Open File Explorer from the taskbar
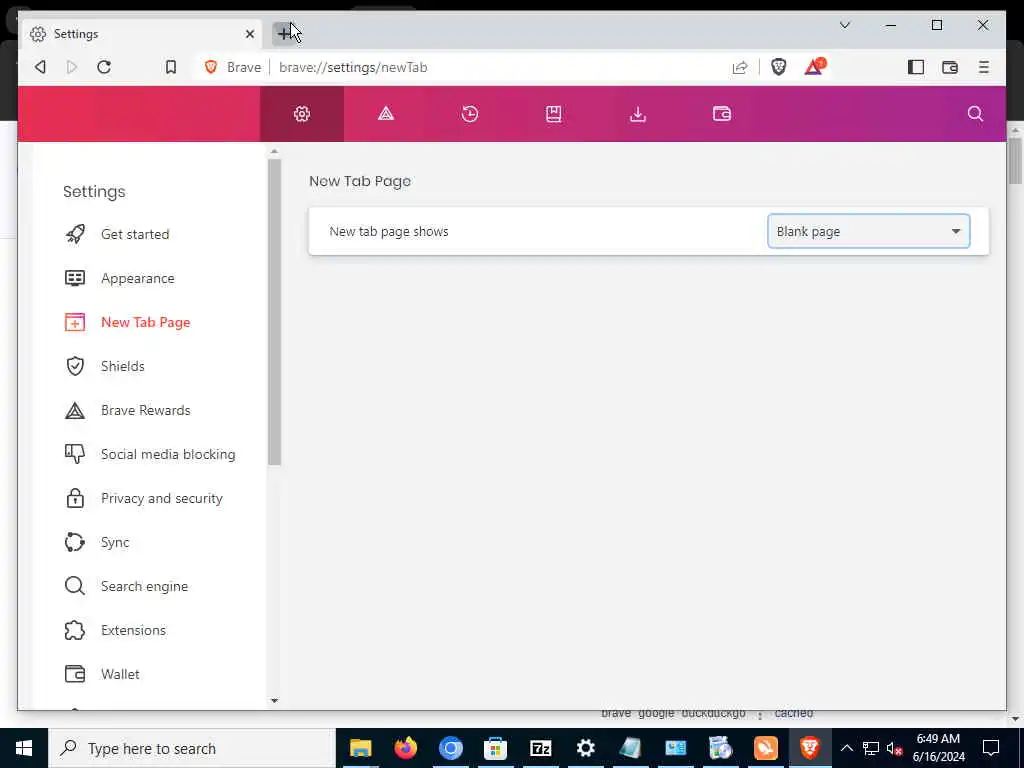 360,748
